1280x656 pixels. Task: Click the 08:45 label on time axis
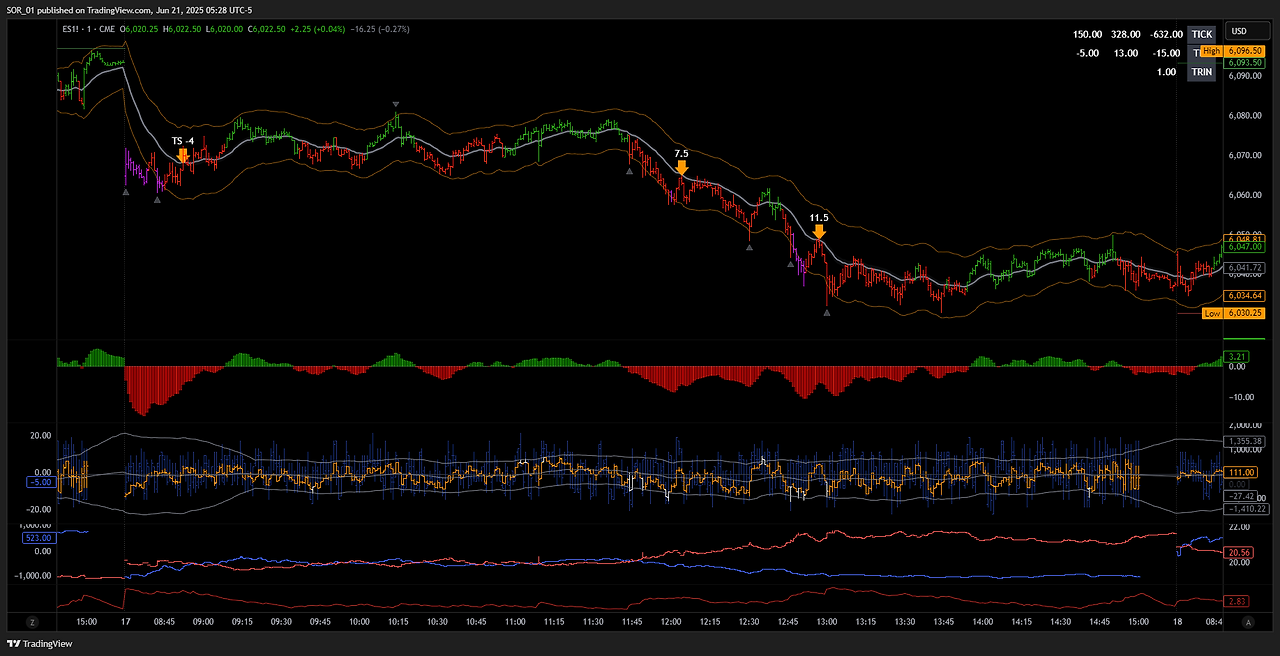[164, 621]
